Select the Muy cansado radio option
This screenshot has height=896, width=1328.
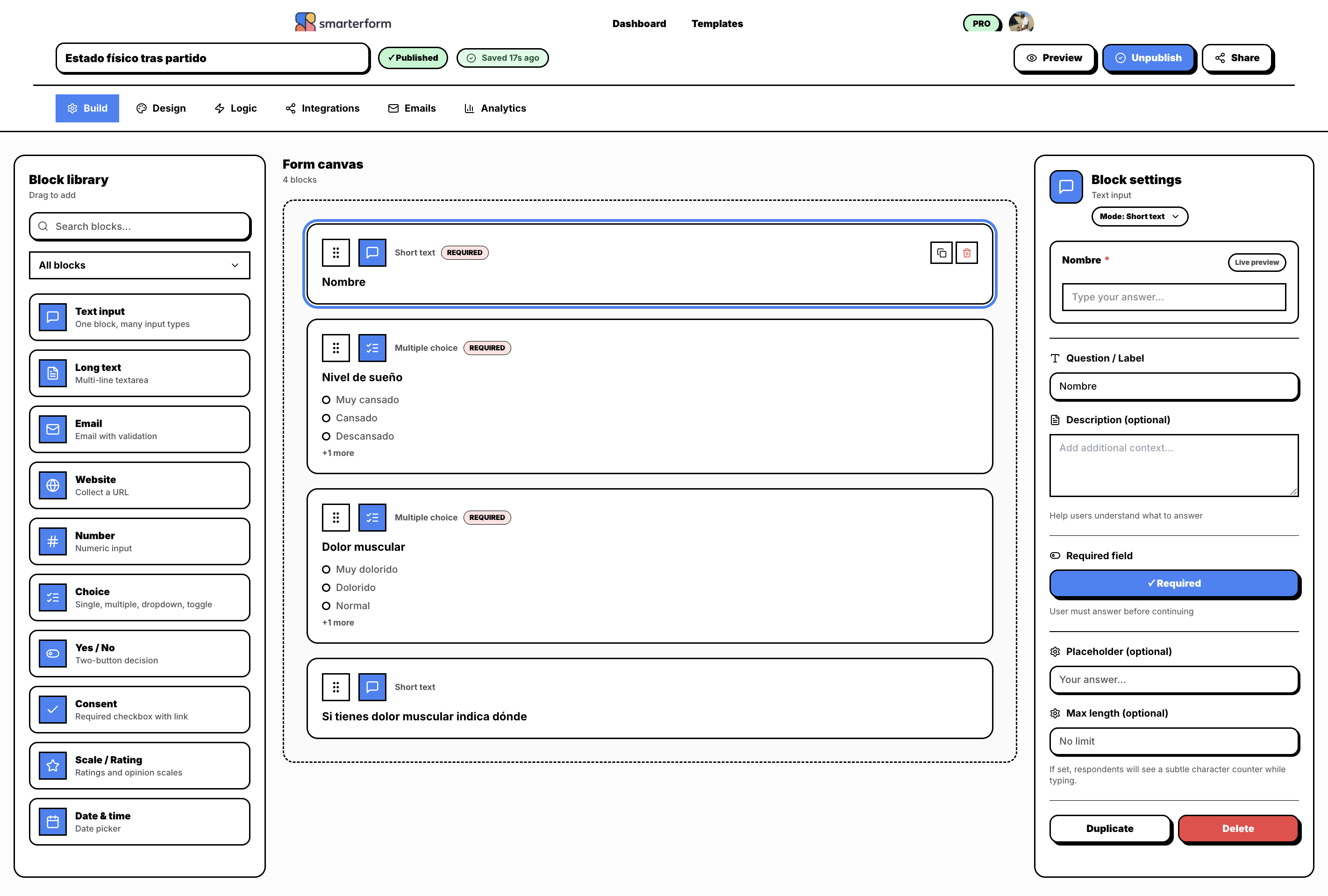point(326,399)
